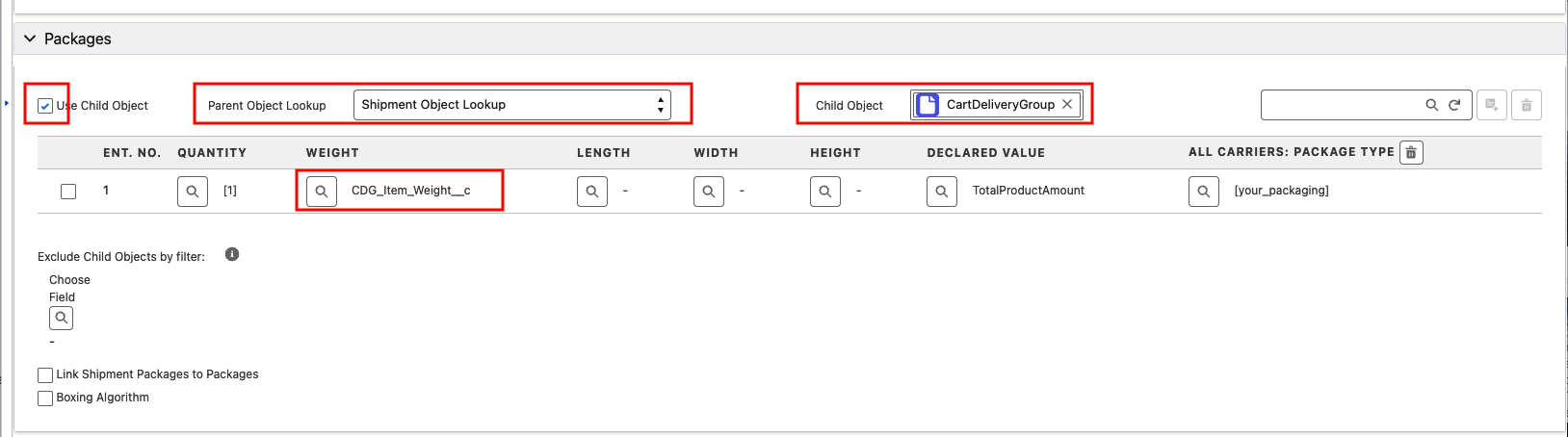This screenshot has width=1568, height=437.
Task: Open the Height field lookup icon
Action: pos(825,192)
